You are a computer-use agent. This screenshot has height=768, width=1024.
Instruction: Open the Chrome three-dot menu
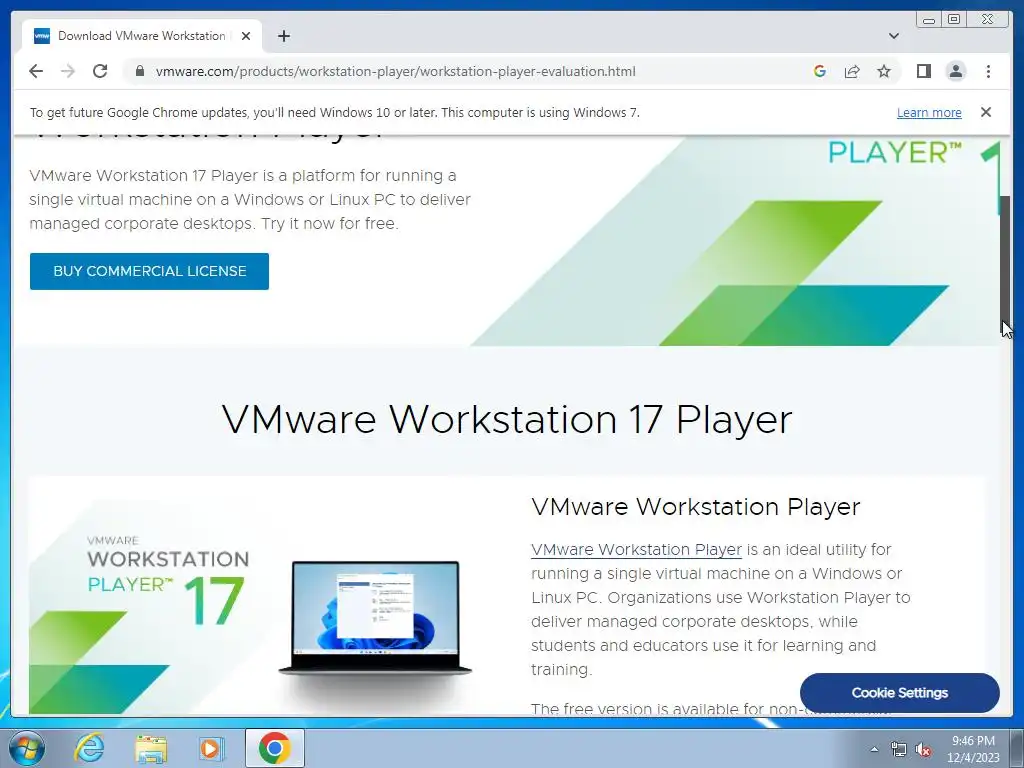pyautogui.click(x=988, y=71)
